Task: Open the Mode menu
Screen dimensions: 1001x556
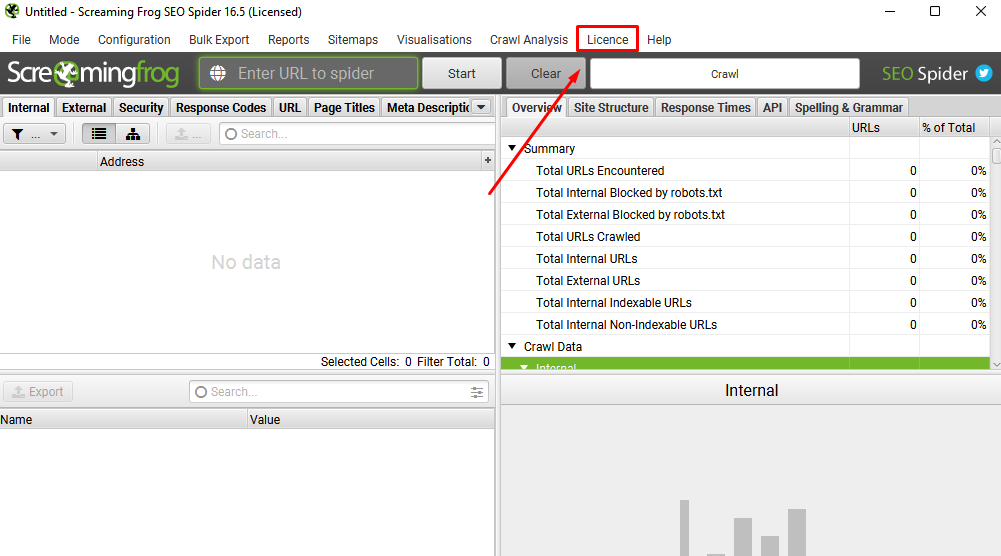Action: tap(64, 40)
